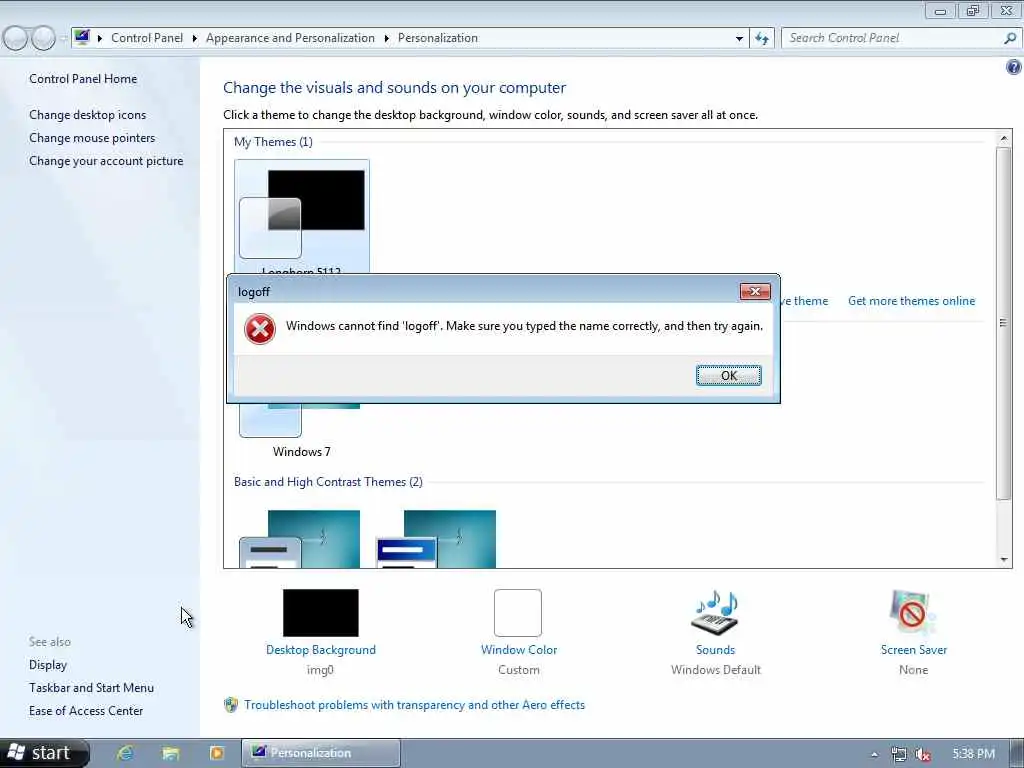
Task: Click the Forward navigation button
Action: pyautogui.click(x=43, y=39)
